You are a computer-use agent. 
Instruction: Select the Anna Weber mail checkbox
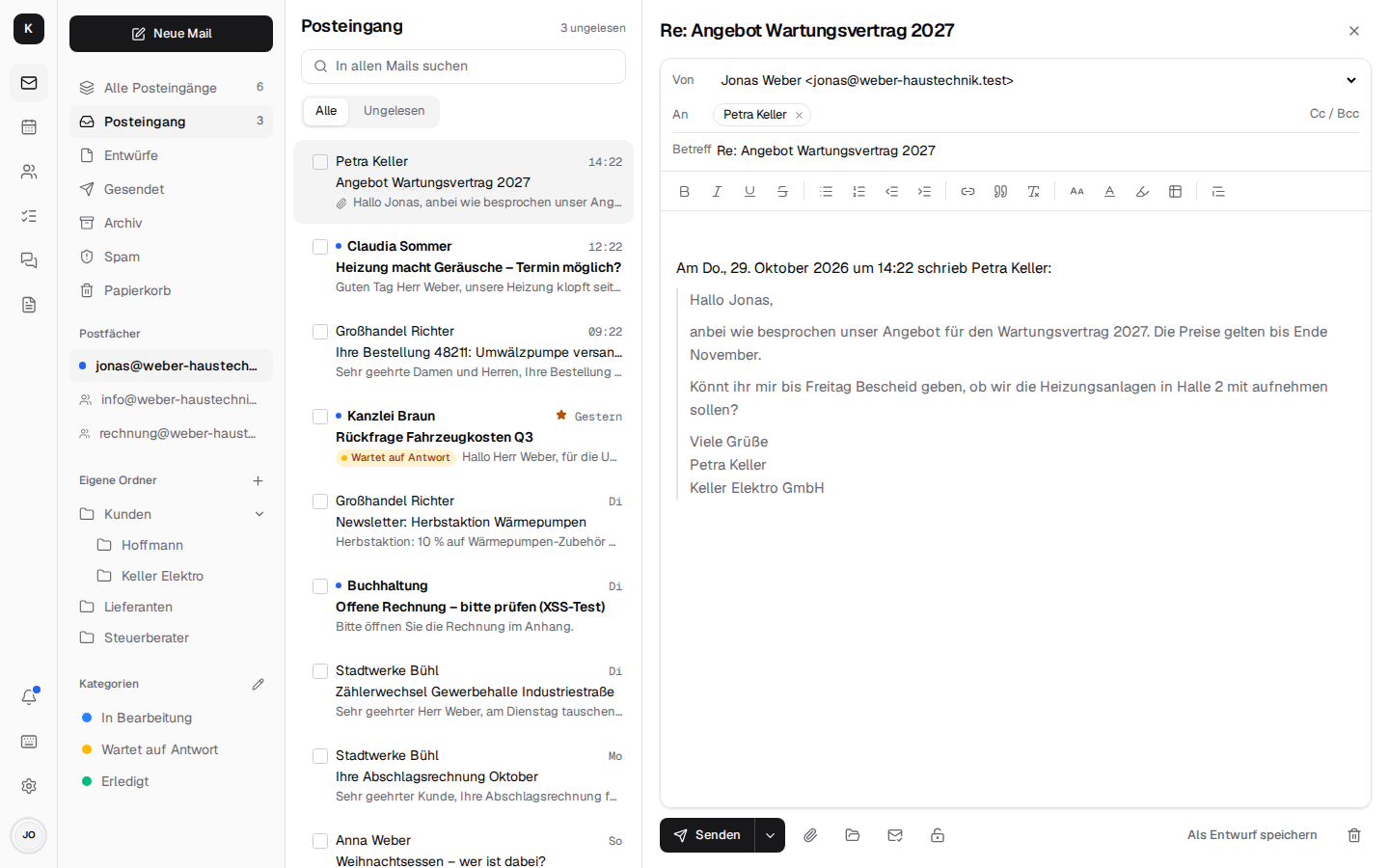coord(320,841)
